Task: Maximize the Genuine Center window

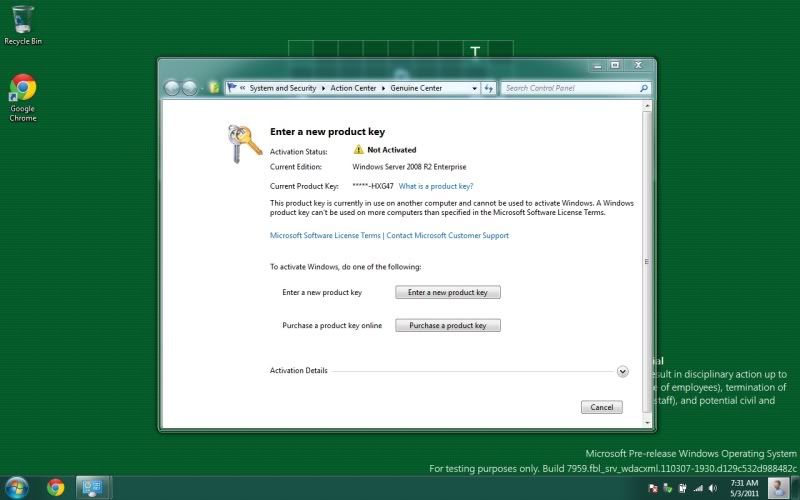Action: (x=615, y=65)
